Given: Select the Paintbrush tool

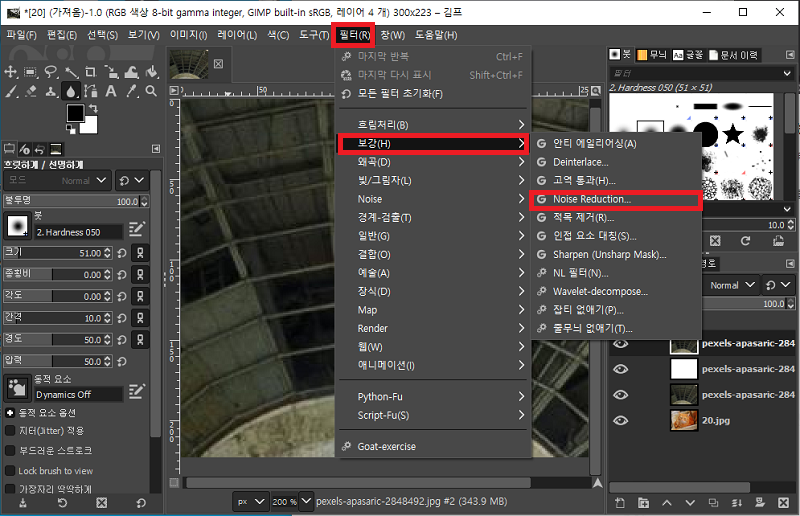Looking at the screenshot, I should point(11,91).
